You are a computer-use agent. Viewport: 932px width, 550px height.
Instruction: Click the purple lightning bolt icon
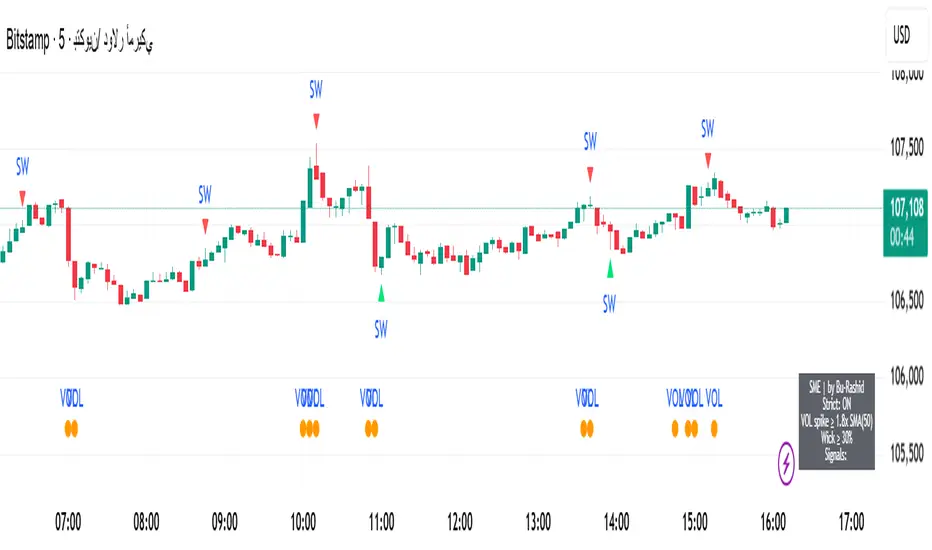pyautogui.click(x=788, y=463)
